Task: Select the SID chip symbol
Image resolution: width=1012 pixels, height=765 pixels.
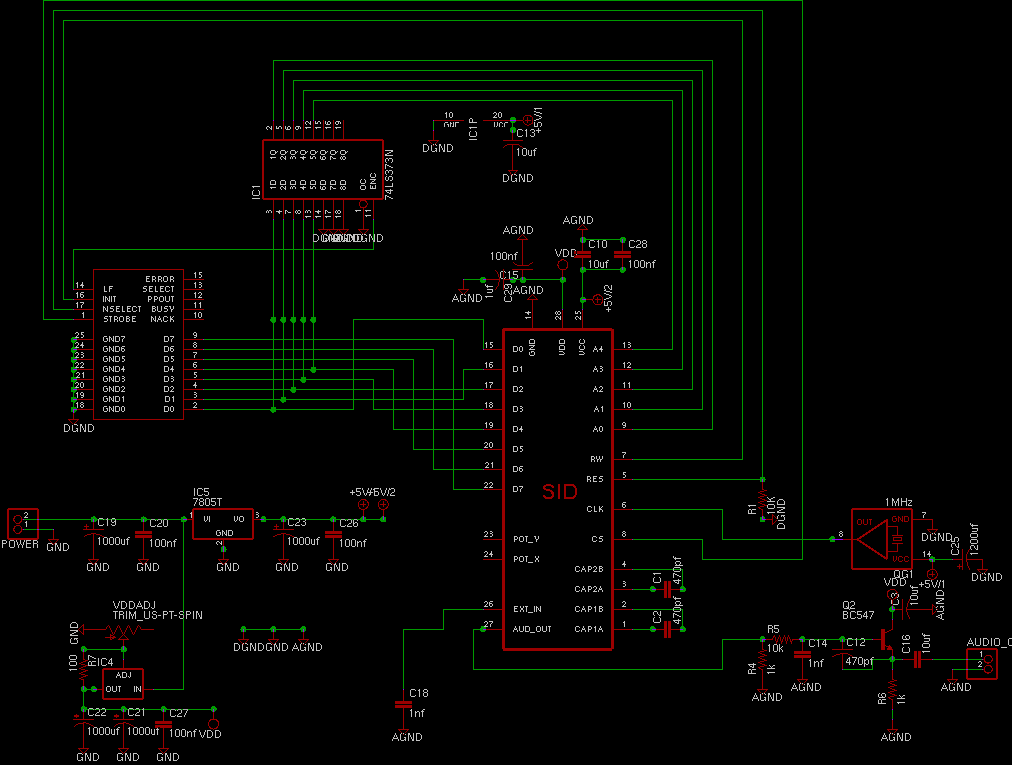Action: 557,489
